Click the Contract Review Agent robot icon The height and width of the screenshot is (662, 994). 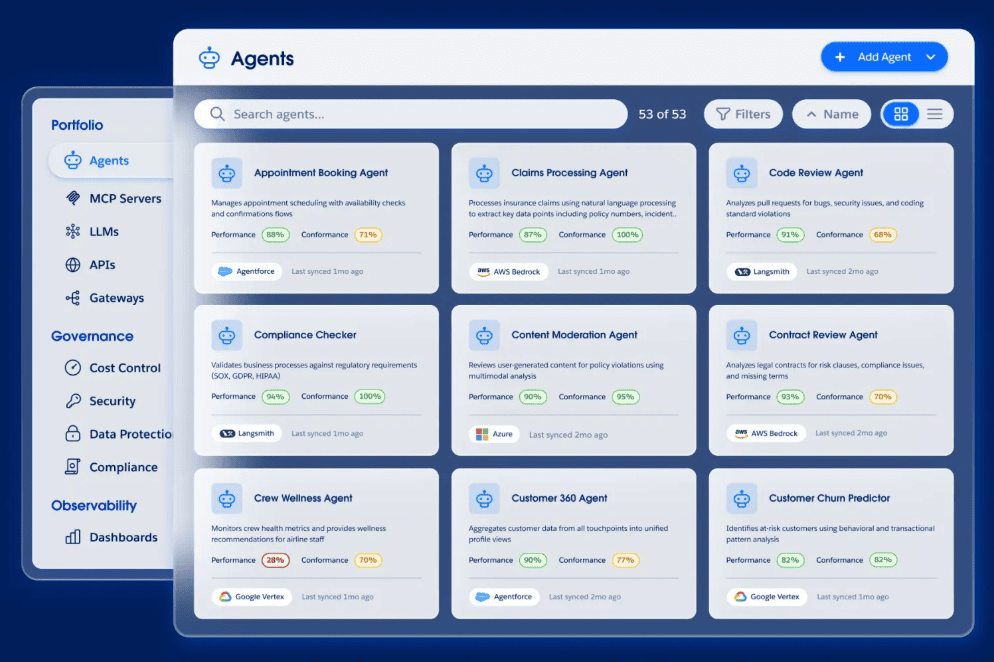pyautogui.click(x=742, y=335)
